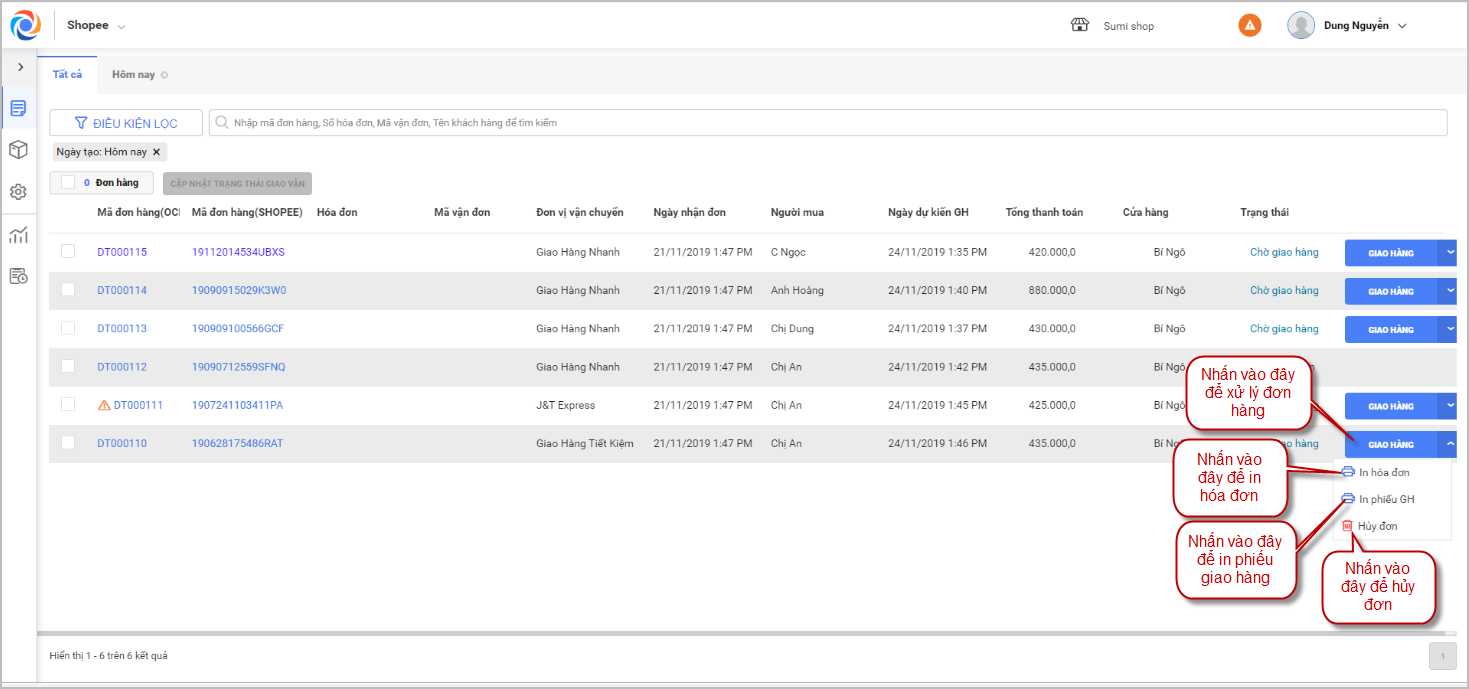Click the warning triangle beside DT000111
The height and width of the screenshot is (689, 1469).
click(104, 406)
